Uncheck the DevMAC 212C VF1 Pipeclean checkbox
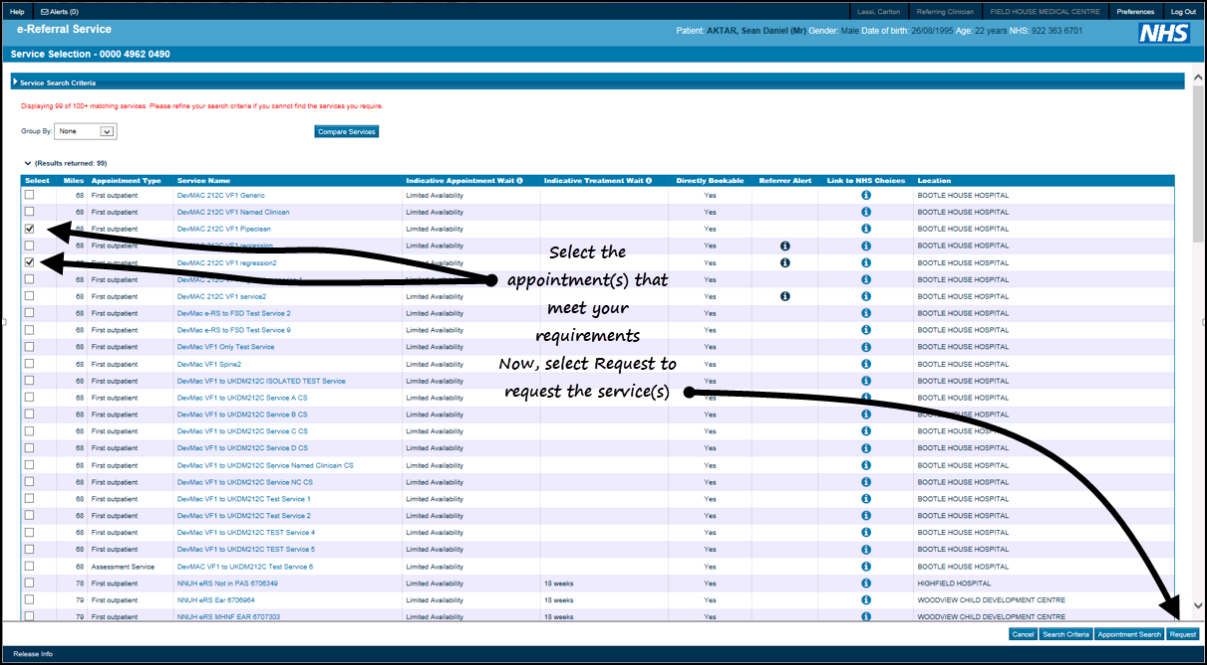This screenshot has height=665, width=1207. tap(30, 229)
